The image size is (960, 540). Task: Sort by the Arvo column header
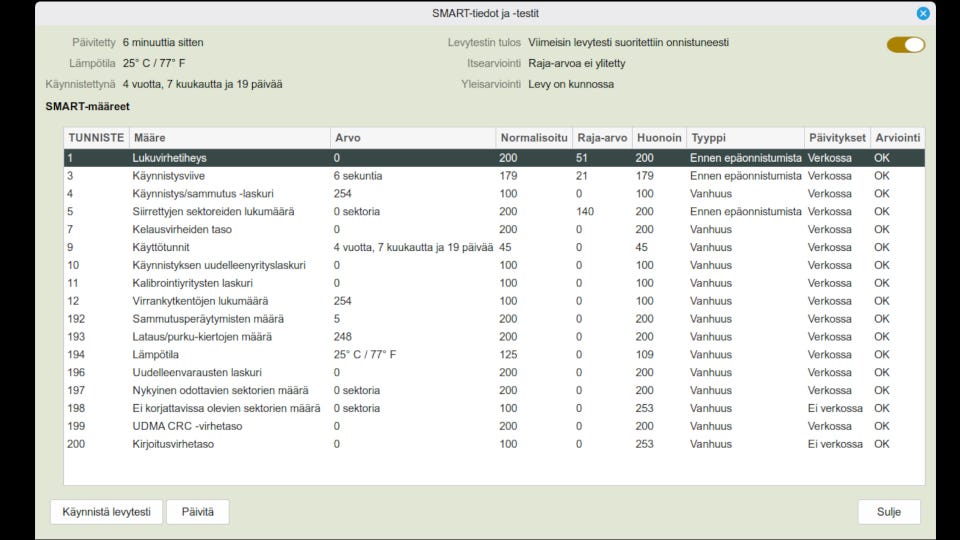[x=413, y=138]
